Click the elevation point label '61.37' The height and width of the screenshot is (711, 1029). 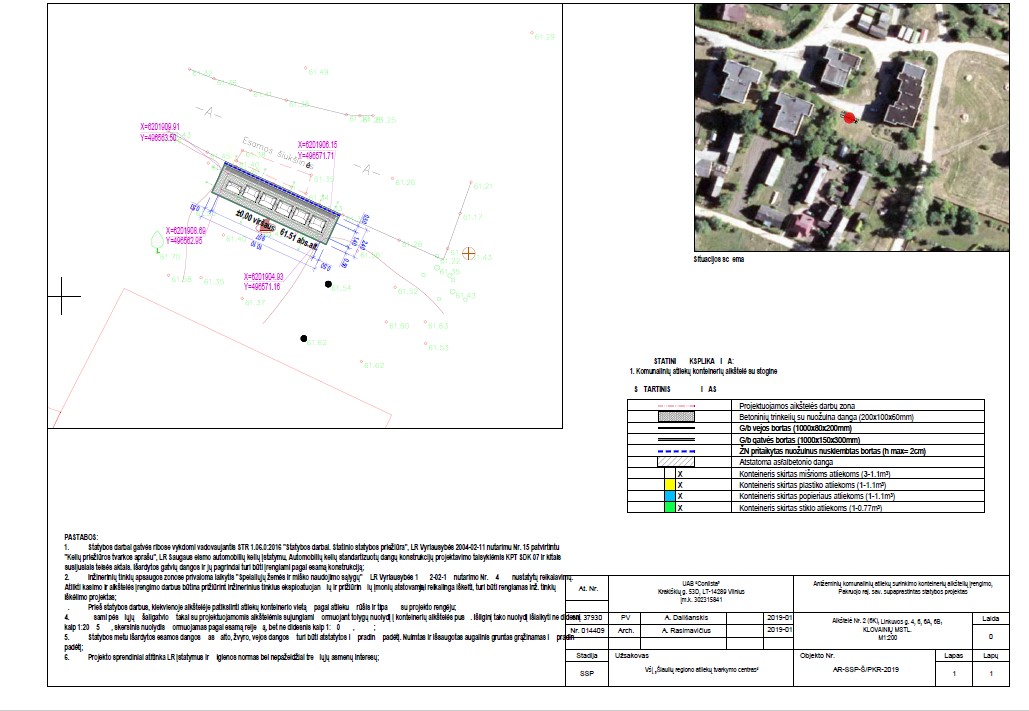255,303
